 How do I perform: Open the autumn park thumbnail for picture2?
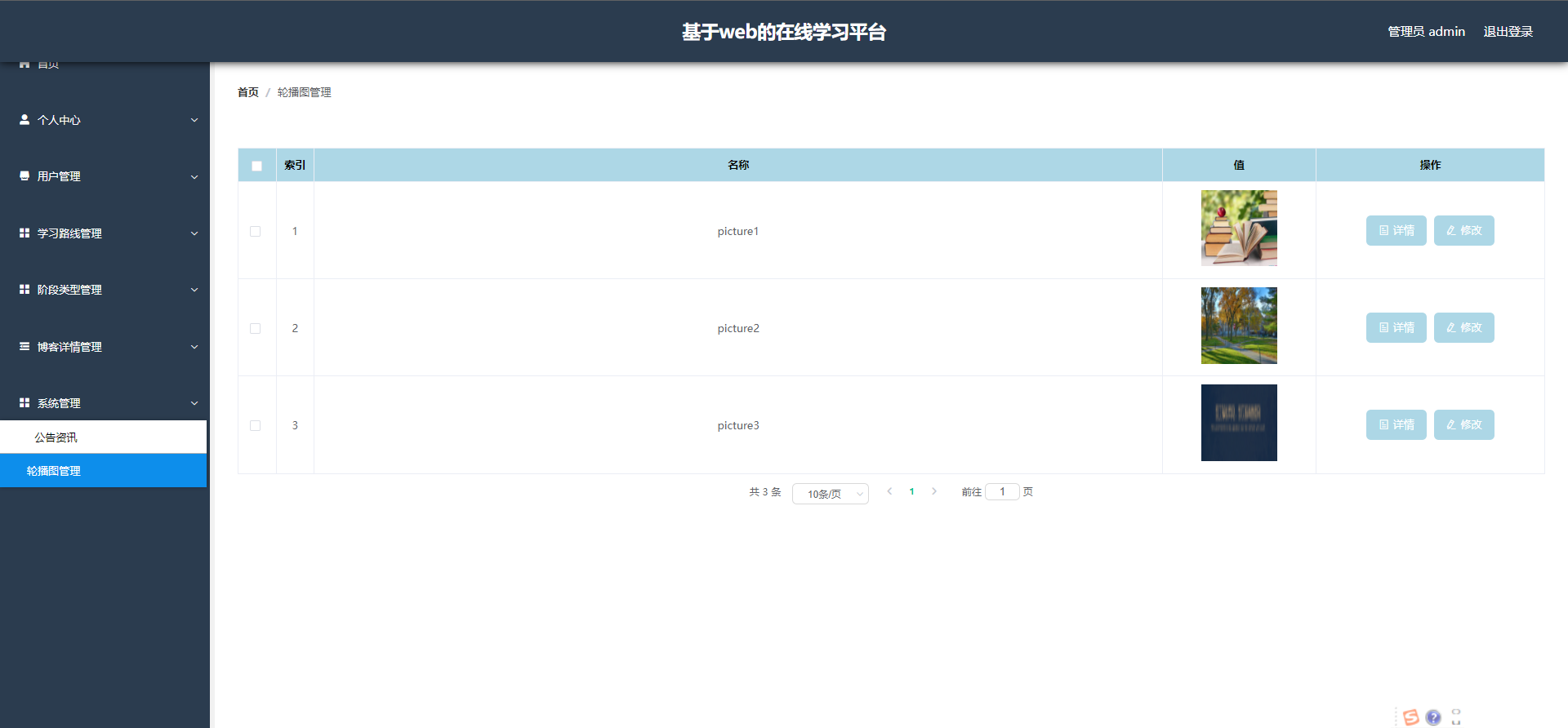click(1239, 326)
